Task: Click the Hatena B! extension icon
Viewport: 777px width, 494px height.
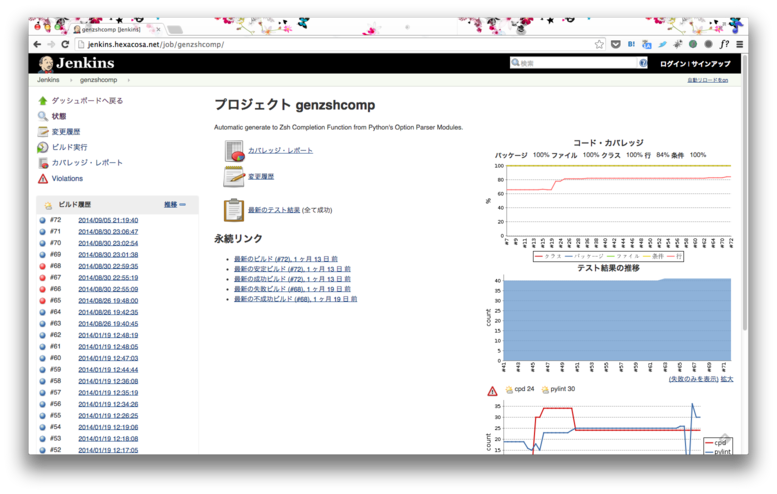Action: coord(631,45)
